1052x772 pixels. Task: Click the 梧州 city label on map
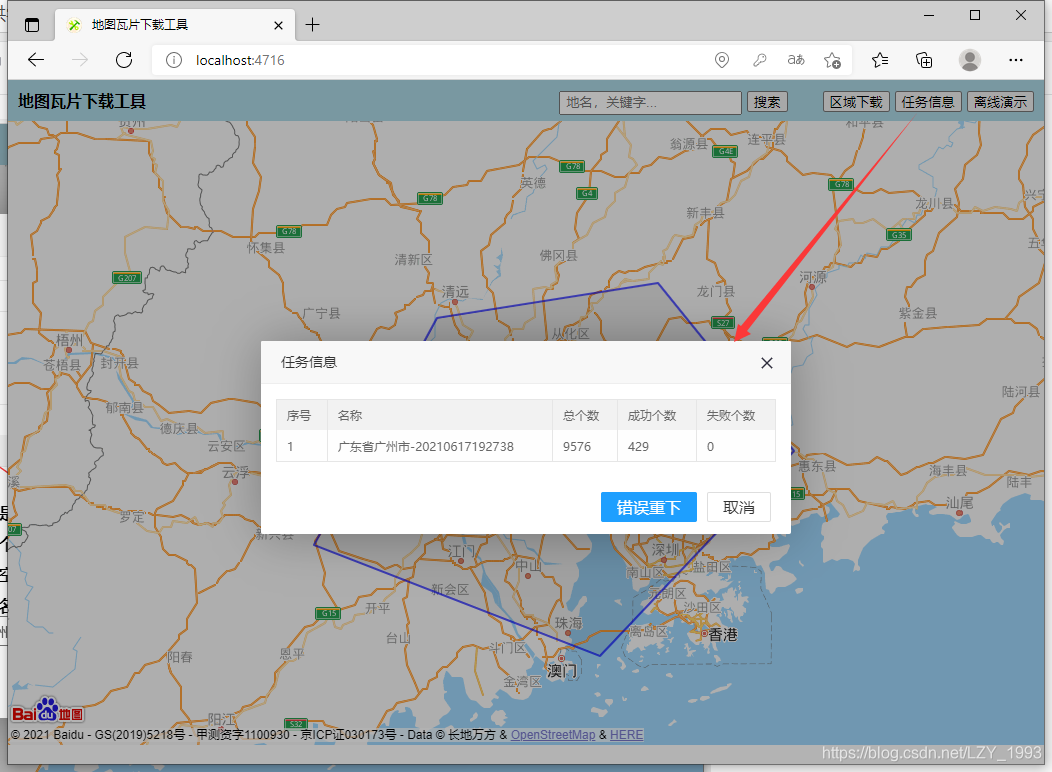(69, 340)
